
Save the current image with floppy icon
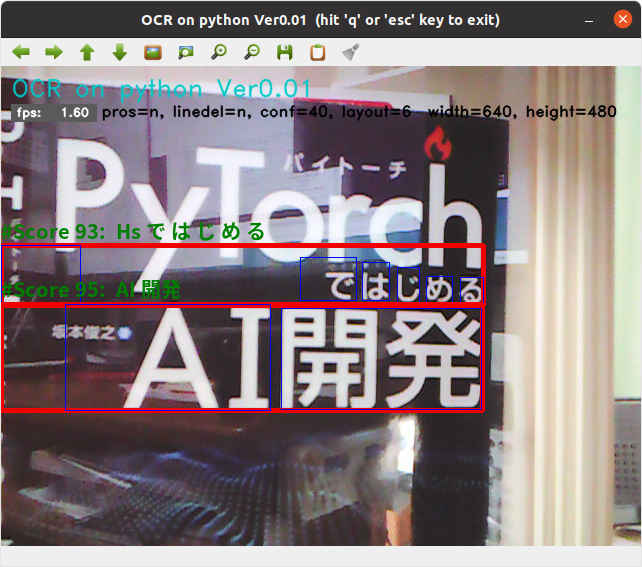pyautogui.click(x=285, y=52)
